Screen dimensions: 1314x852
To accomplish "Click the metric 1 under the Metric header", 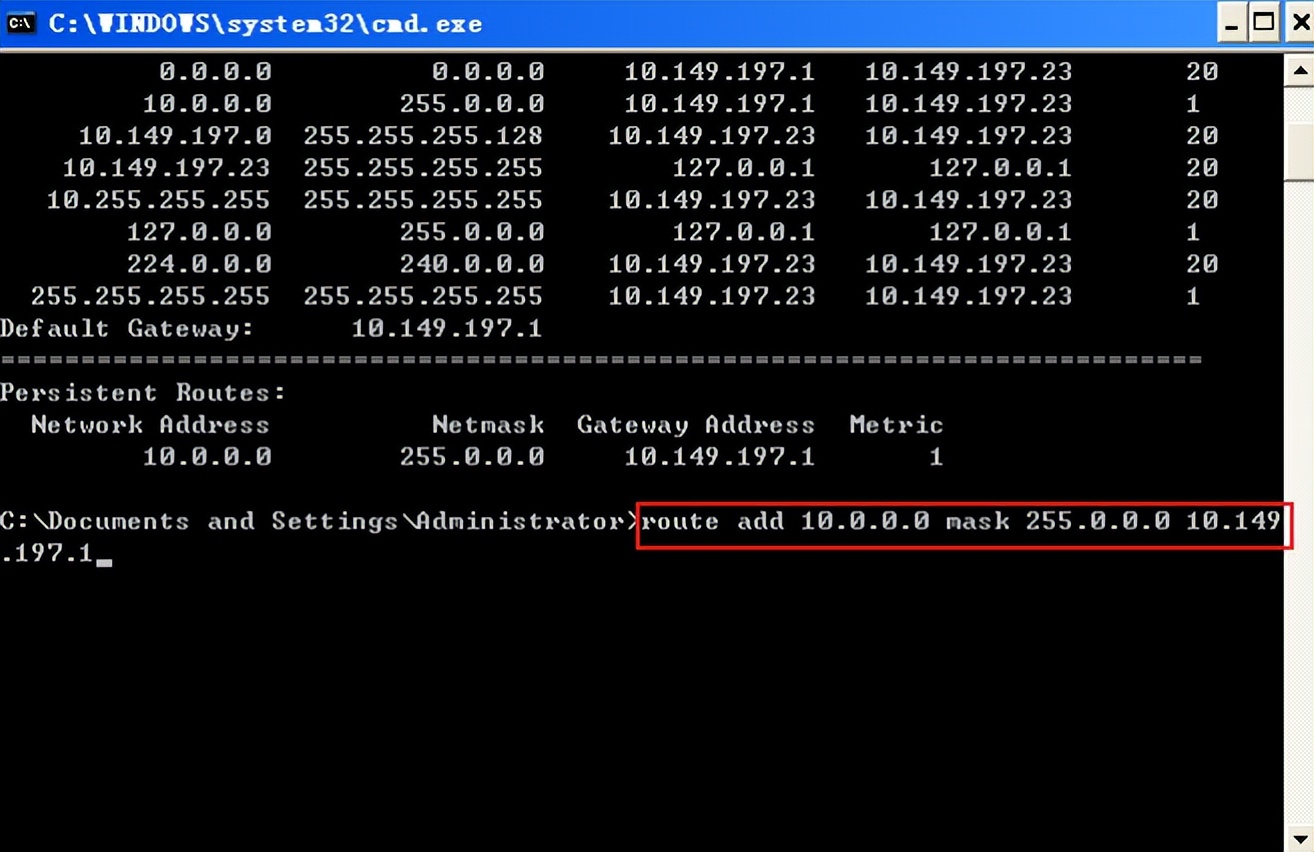I will [x=936, y=457].
